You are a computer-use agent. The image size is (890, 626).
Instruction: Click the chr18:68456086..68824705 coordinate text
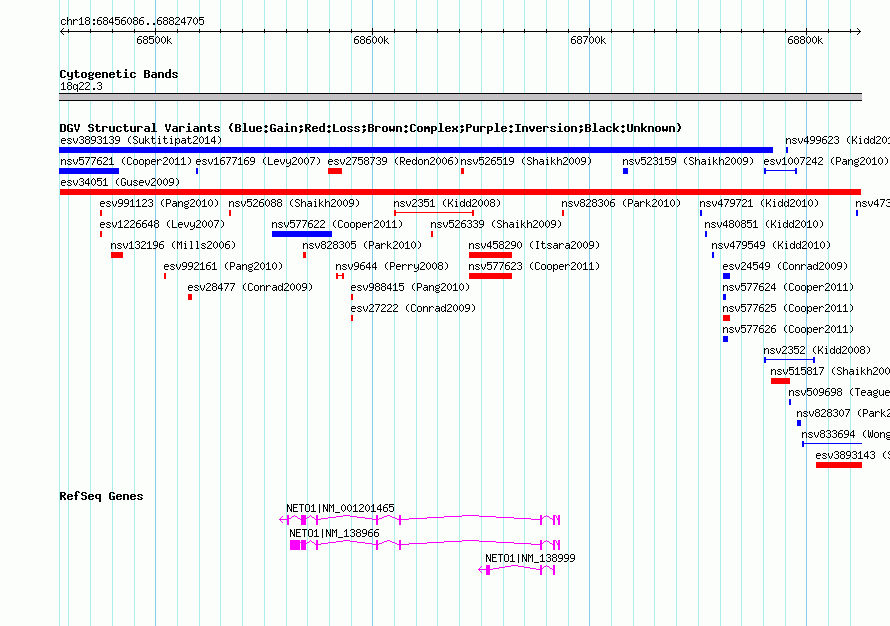[x=132, y=21]
